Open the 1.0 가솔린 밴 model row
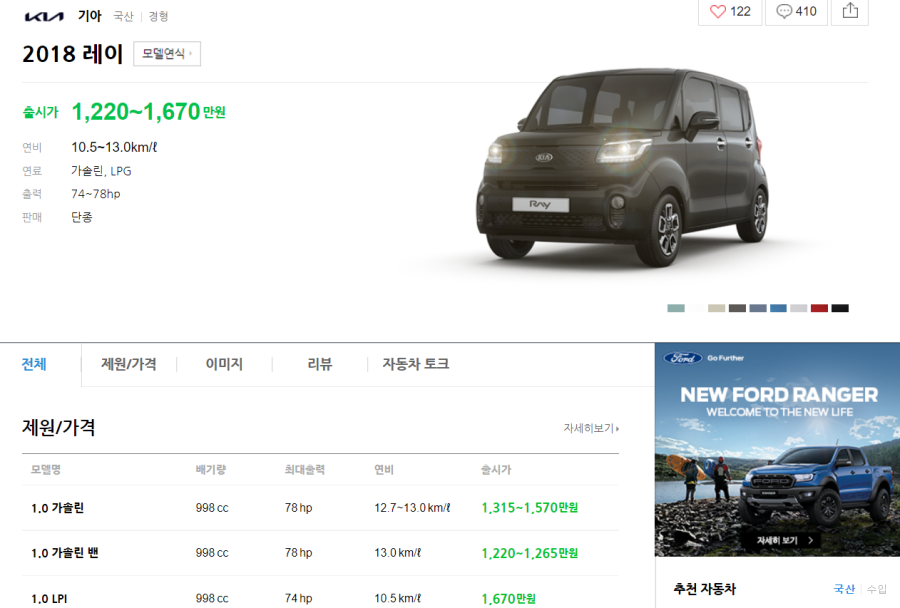 (320, 553)
